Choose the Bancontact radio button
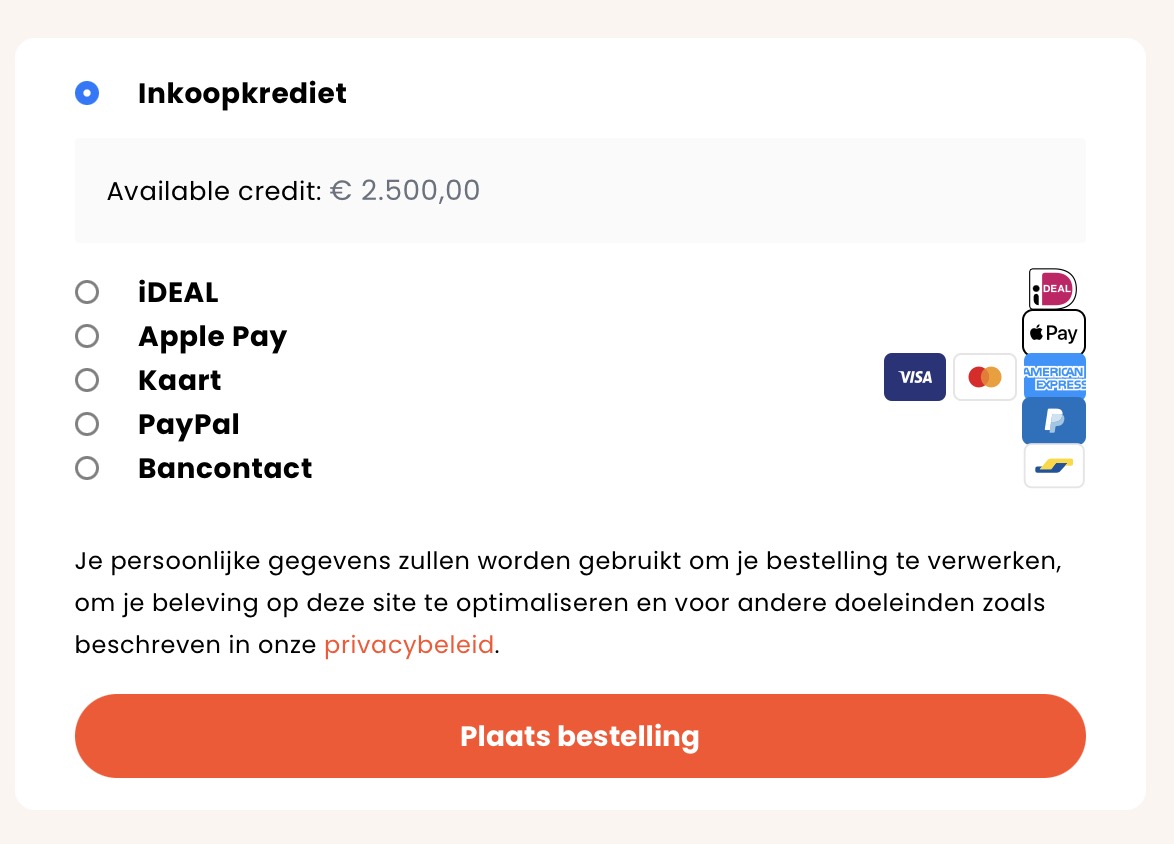This screenshot has width=1174, height=844. tap(87, 468)
